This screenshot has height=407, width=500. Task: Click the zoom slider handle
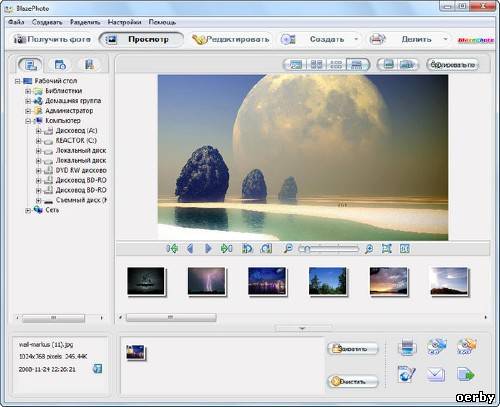tap(307, 249)
